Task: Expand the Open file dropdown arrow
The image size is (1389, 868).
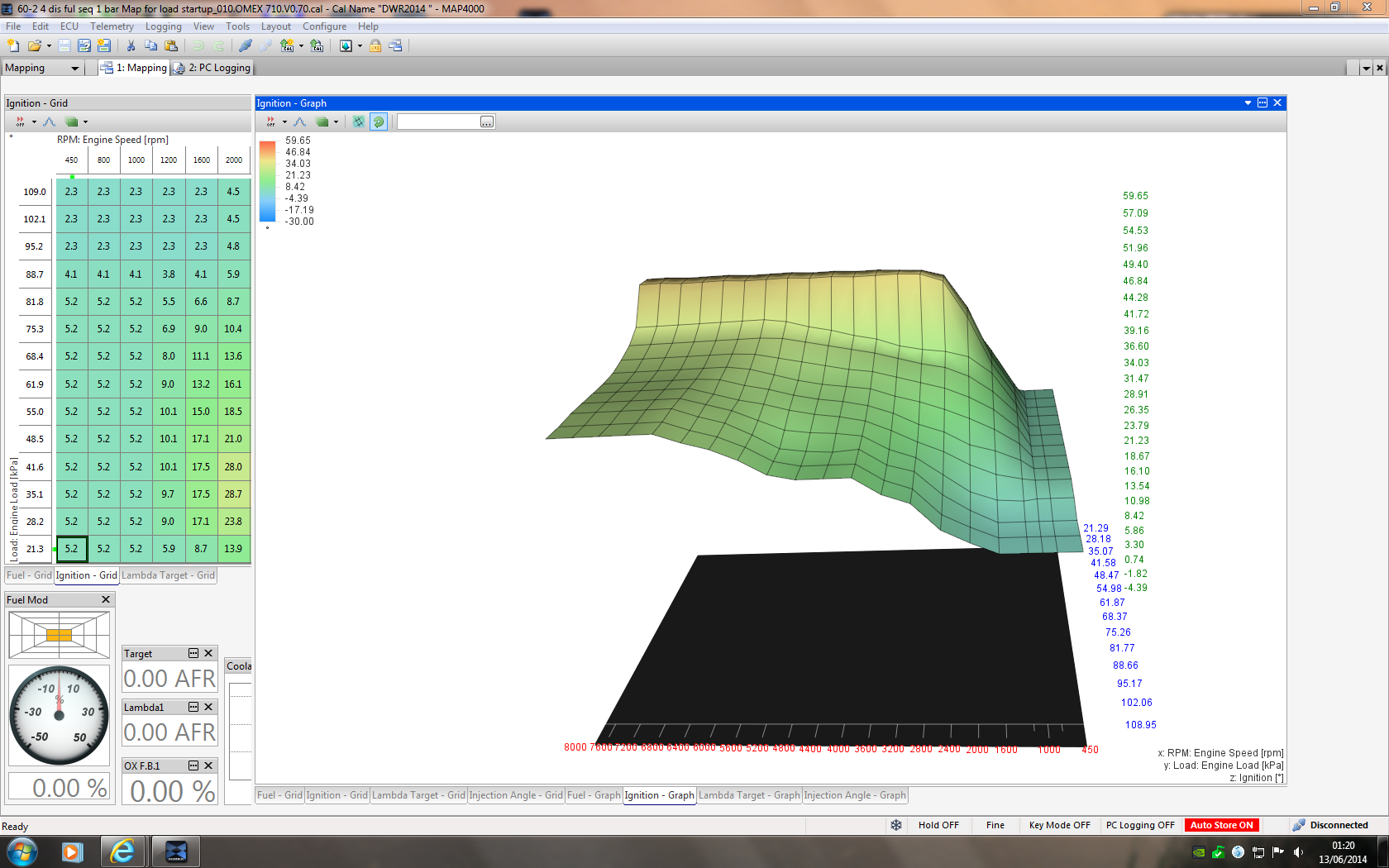Action: (49, 45)
